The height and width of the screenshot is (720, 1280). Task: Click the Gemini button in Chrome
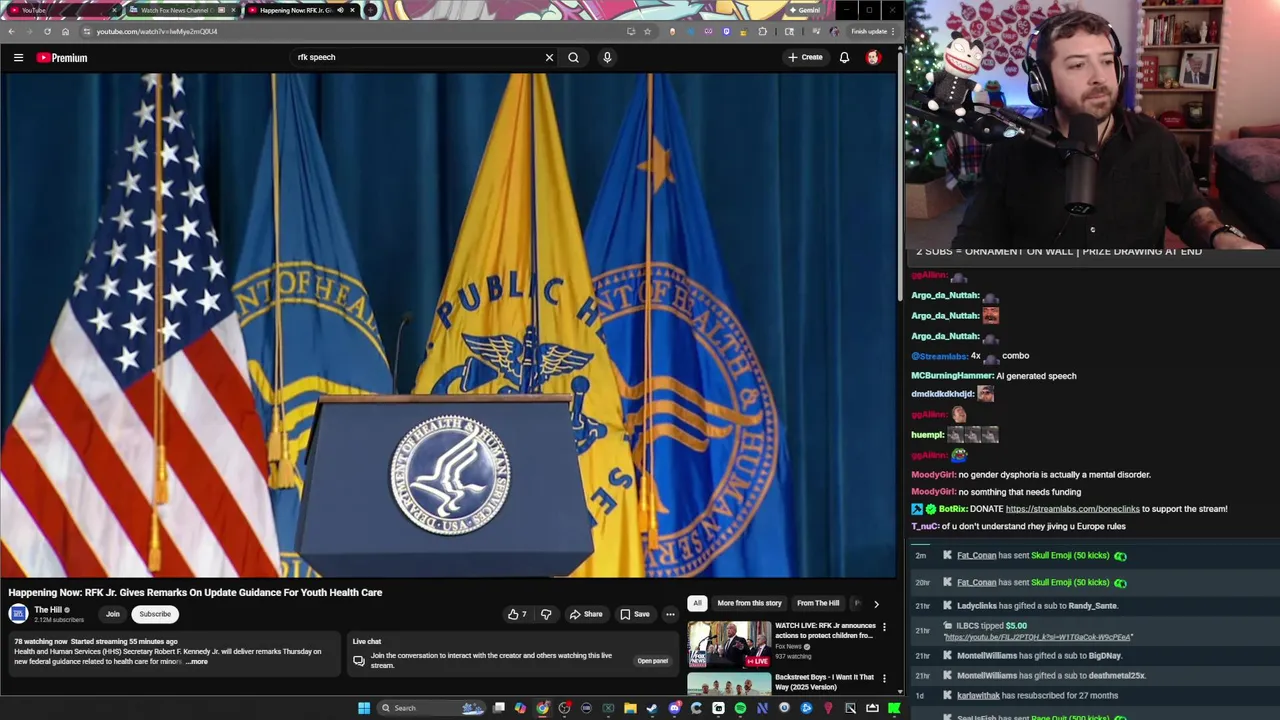click(805, 10)
